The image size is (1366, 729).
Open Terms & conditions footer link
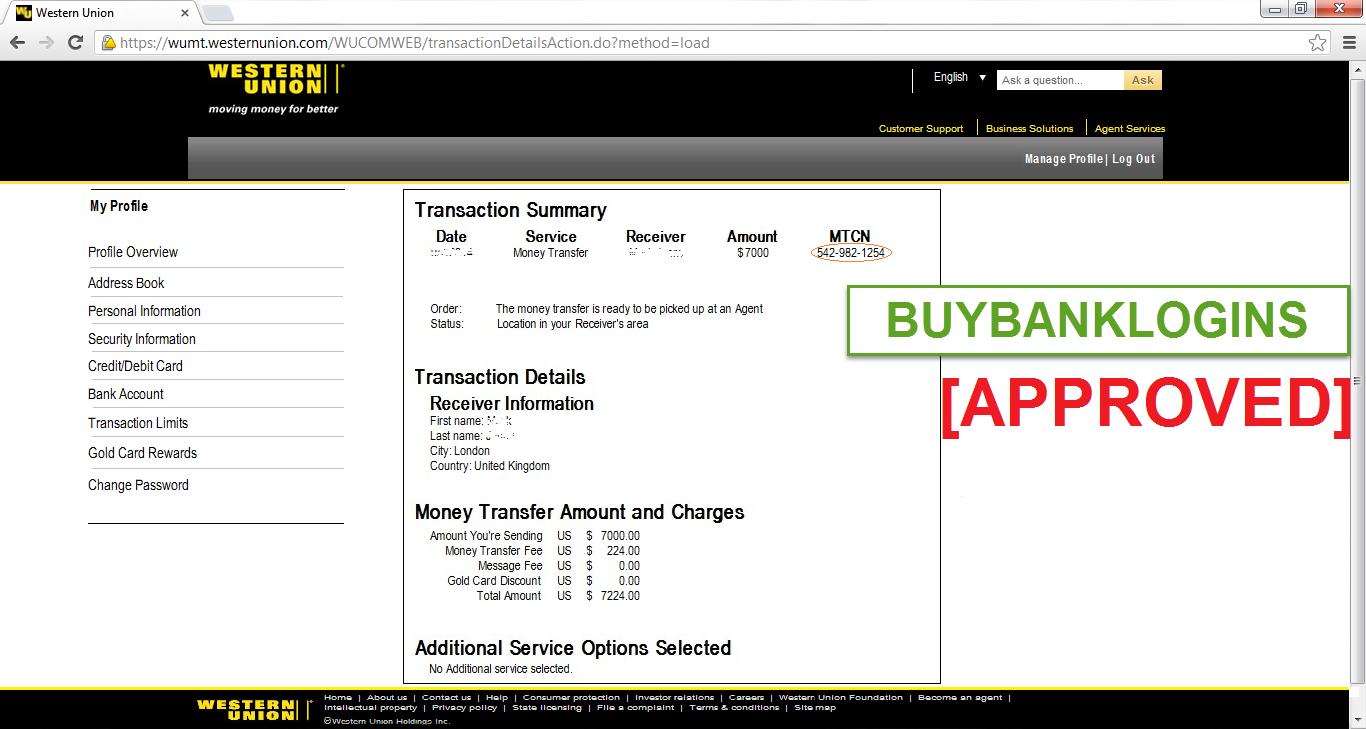coord(734,707)
